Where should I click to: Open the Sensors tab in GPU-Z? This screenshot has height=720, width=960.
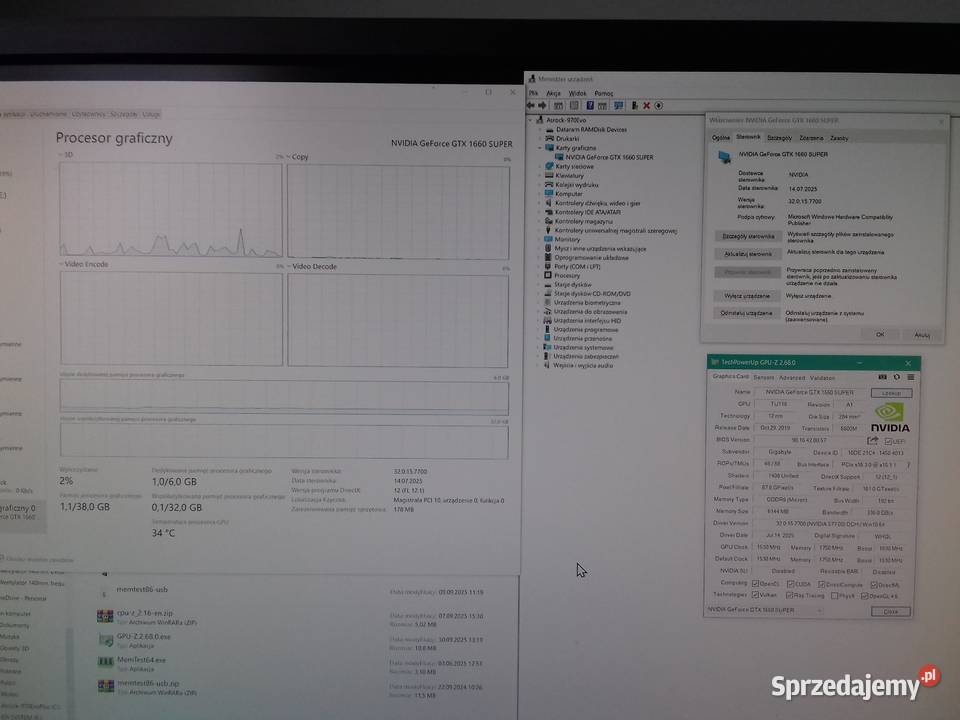(x=763, y=377)
